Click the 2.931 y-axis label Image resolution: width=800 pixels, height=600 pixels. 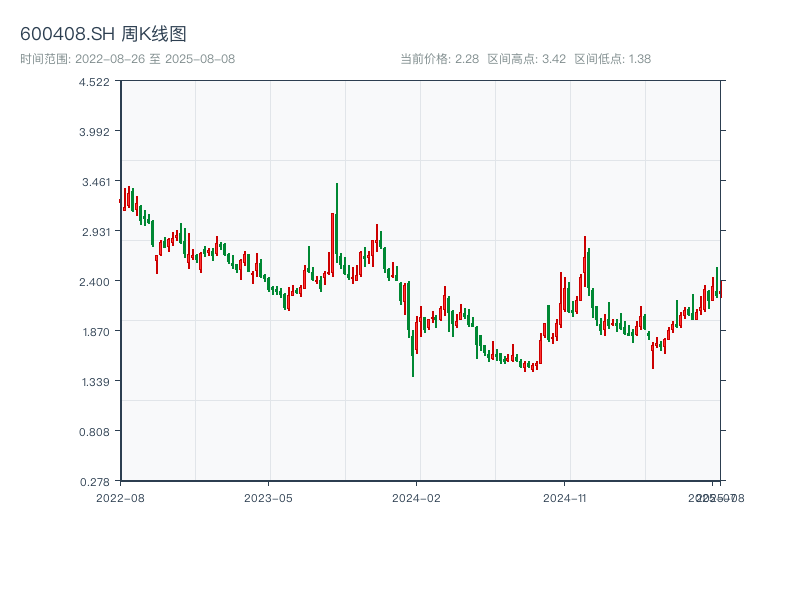(96, 232)
